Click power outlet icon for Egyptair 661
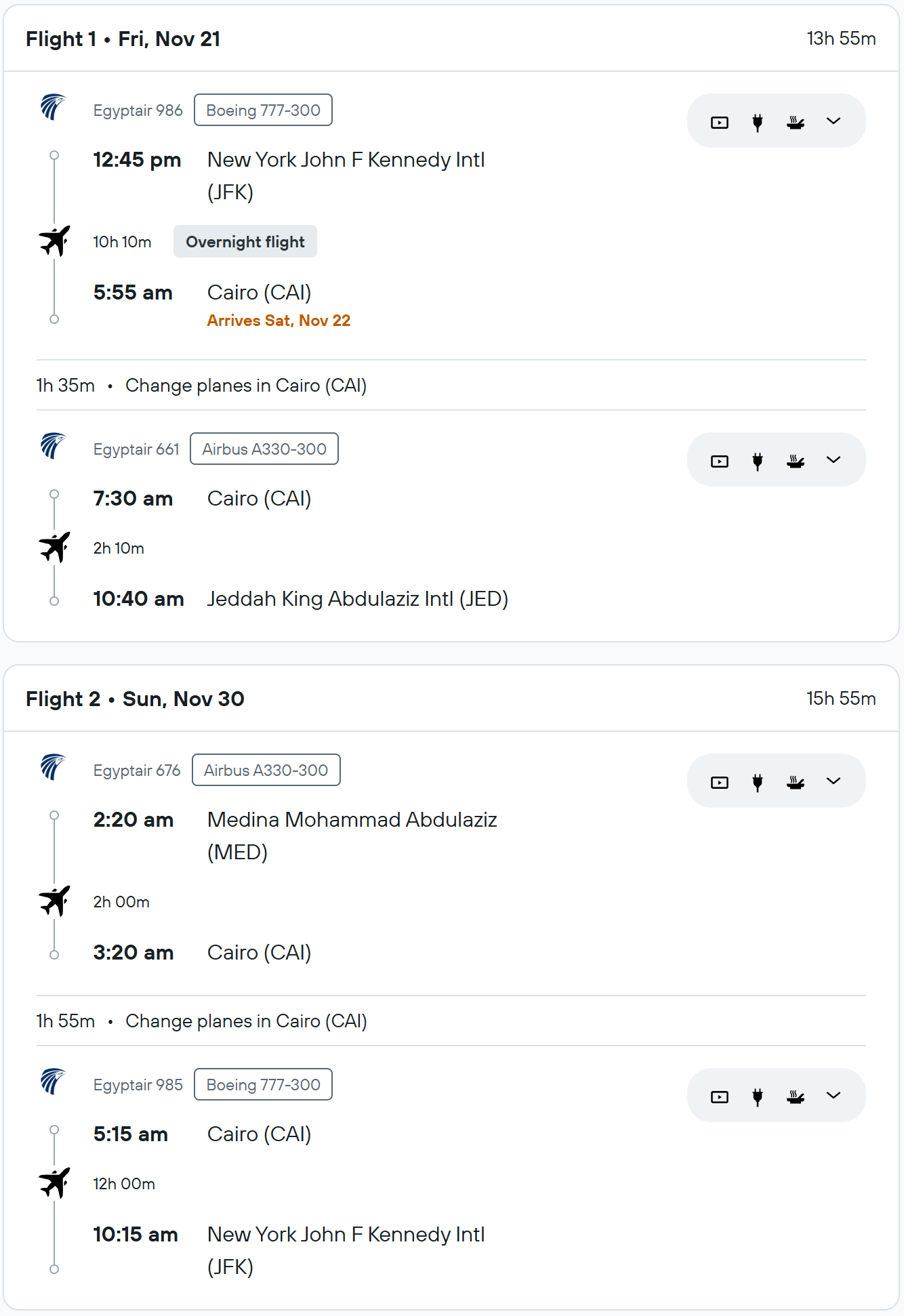This screenshot has width=904, height=1316. [758, 461]
